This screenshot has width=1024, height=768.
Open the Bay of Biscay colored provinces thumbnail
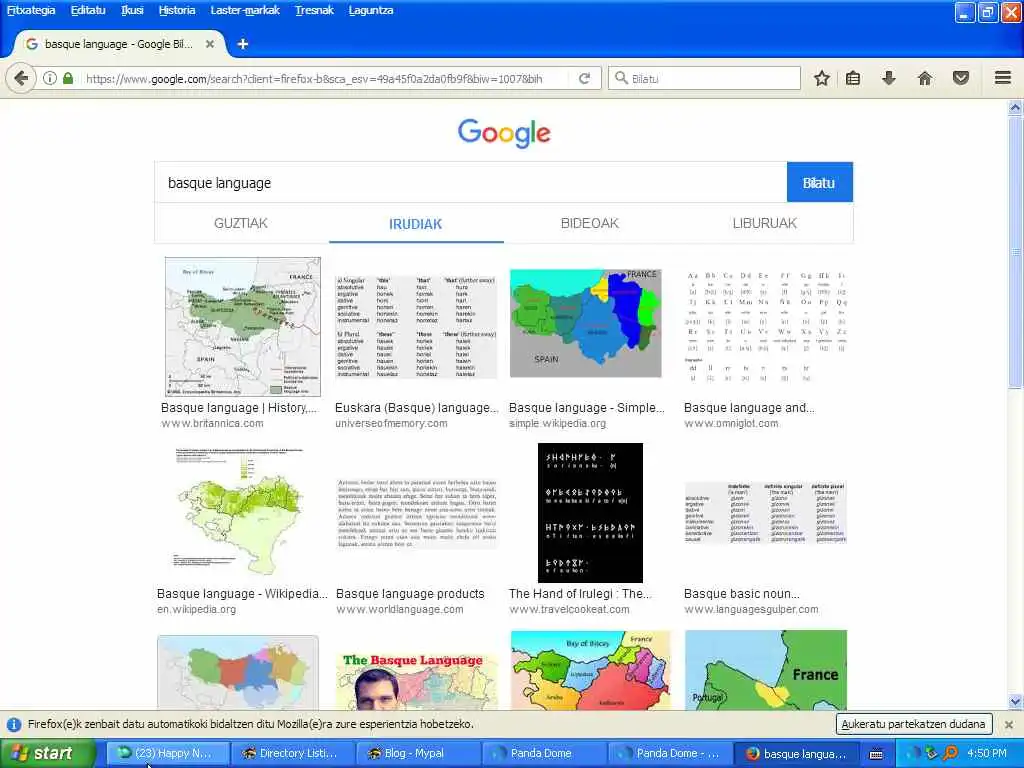[590, 670]
